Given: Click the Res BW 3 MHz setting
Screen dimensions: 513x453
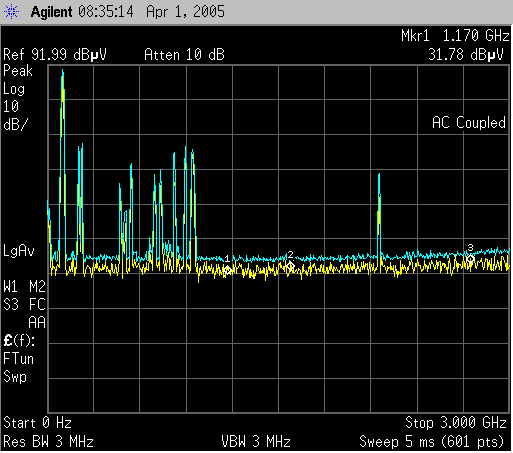Looking at the screenshot, I should point(48,442).
